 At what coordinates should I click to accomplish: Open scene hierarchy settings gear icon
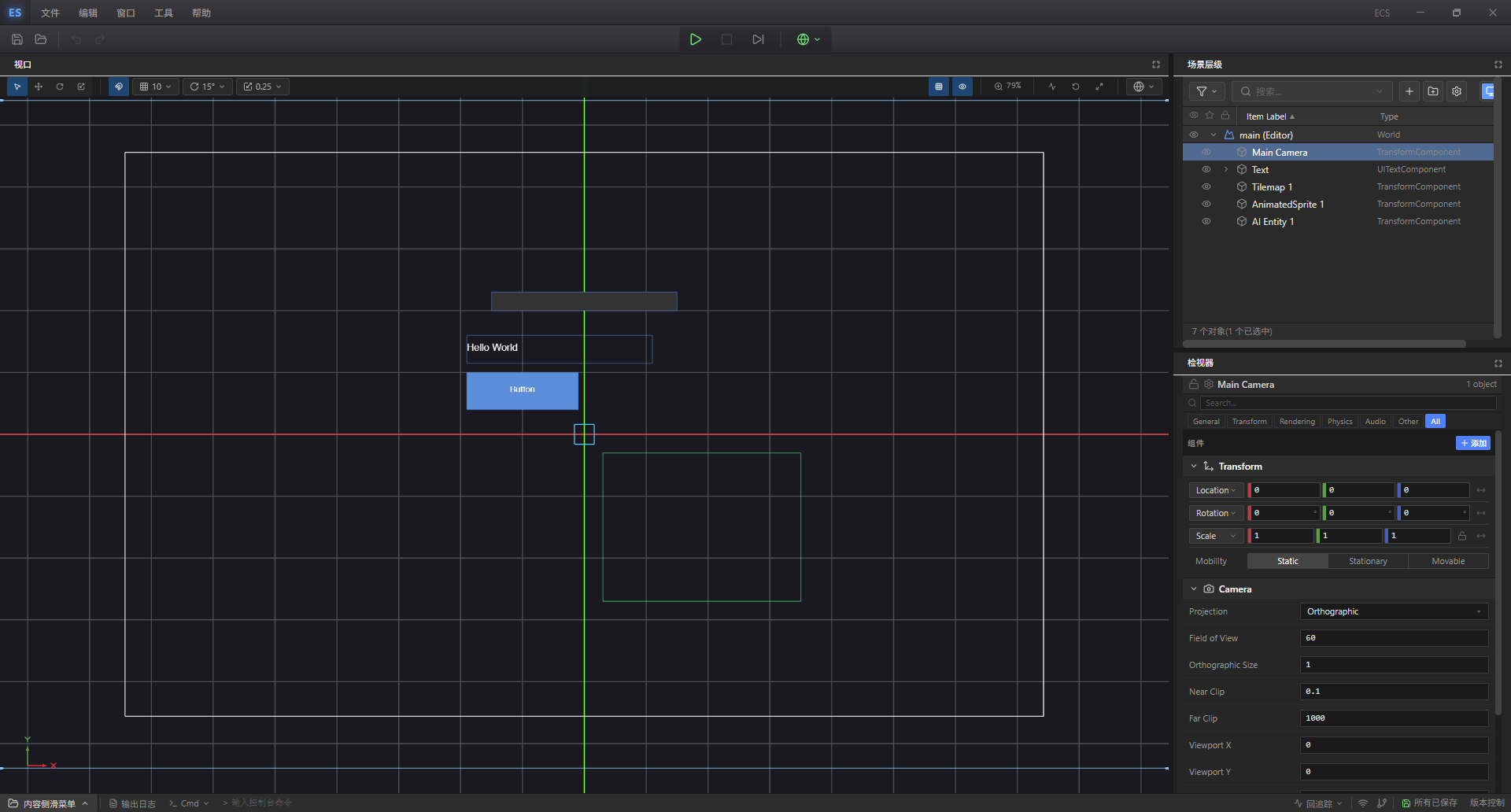(x=1457, y=91)
